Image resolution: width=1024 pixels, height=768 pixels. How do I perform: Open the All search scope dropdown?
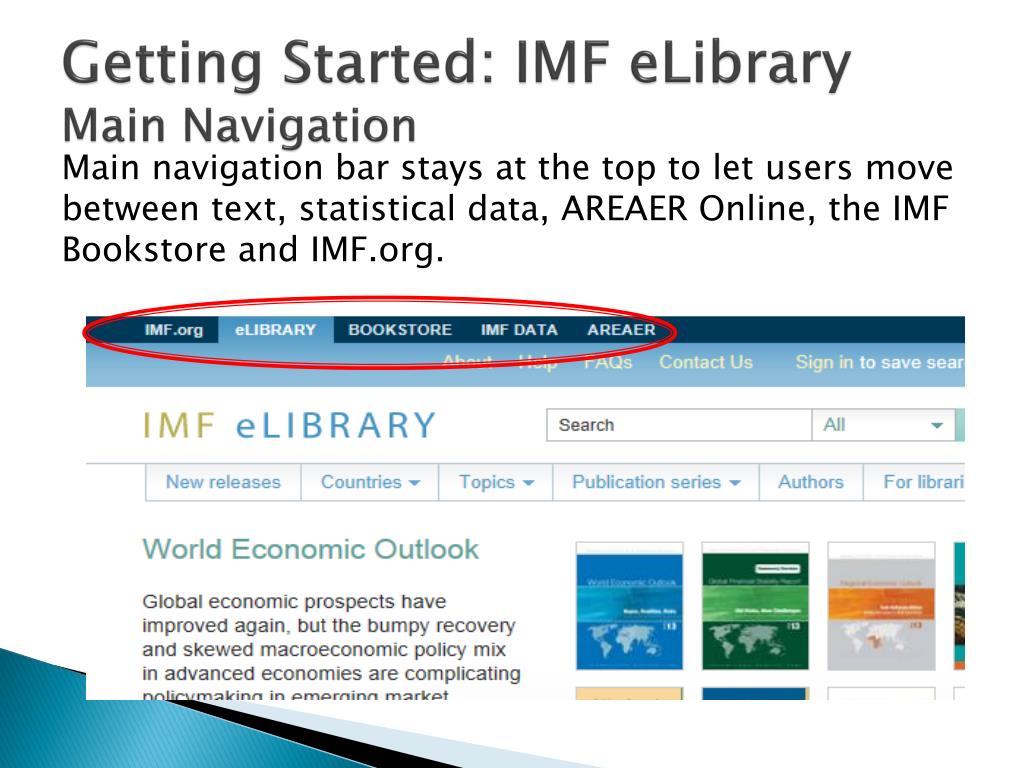click(883, 425)
